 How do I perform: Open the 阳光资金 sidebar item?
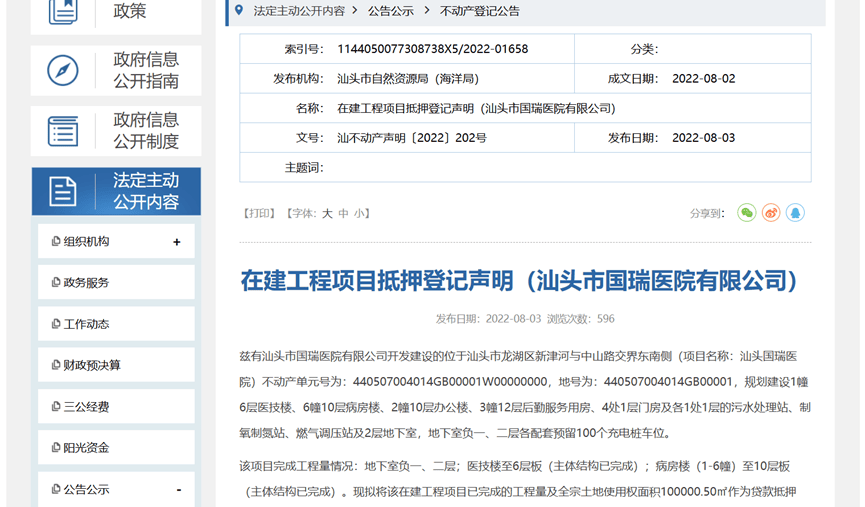point(86,448)
